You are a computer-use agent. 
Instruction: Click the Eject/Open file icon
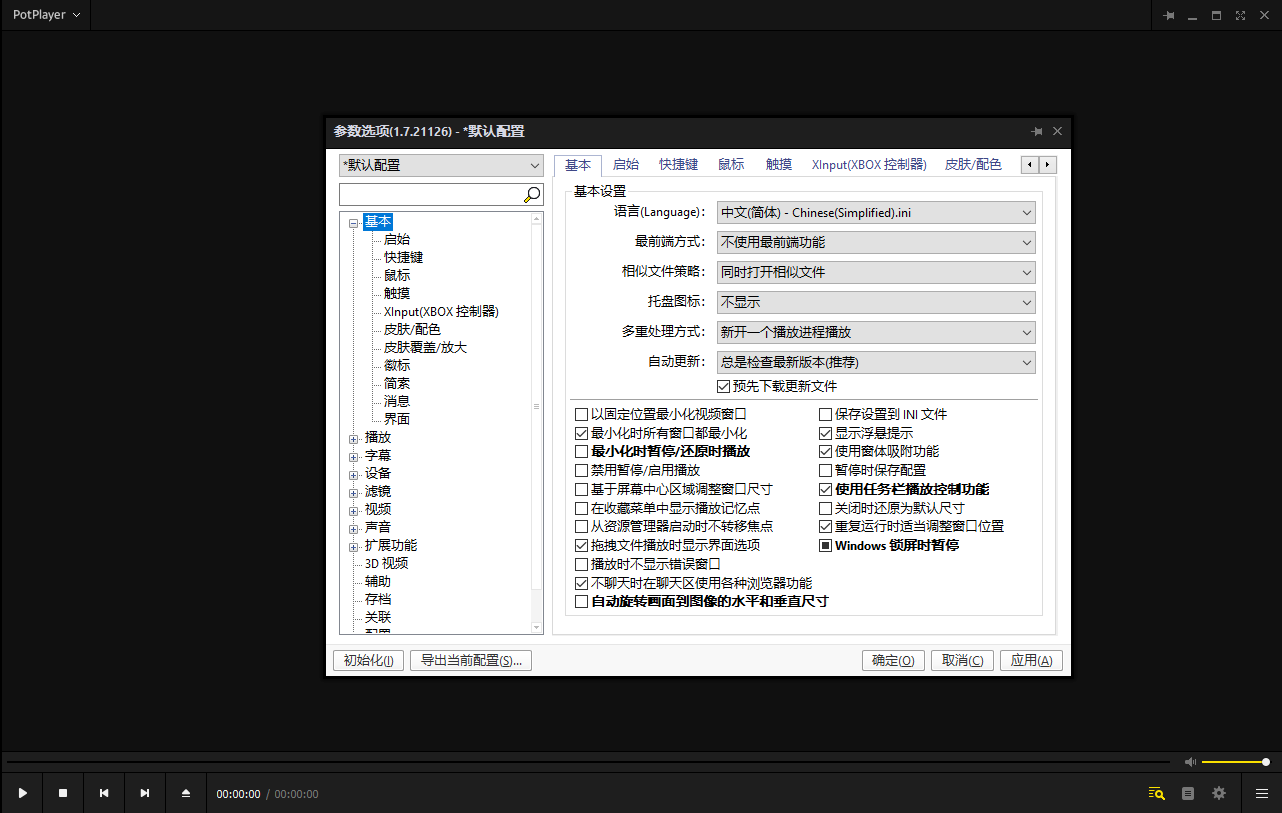(186, 793)
